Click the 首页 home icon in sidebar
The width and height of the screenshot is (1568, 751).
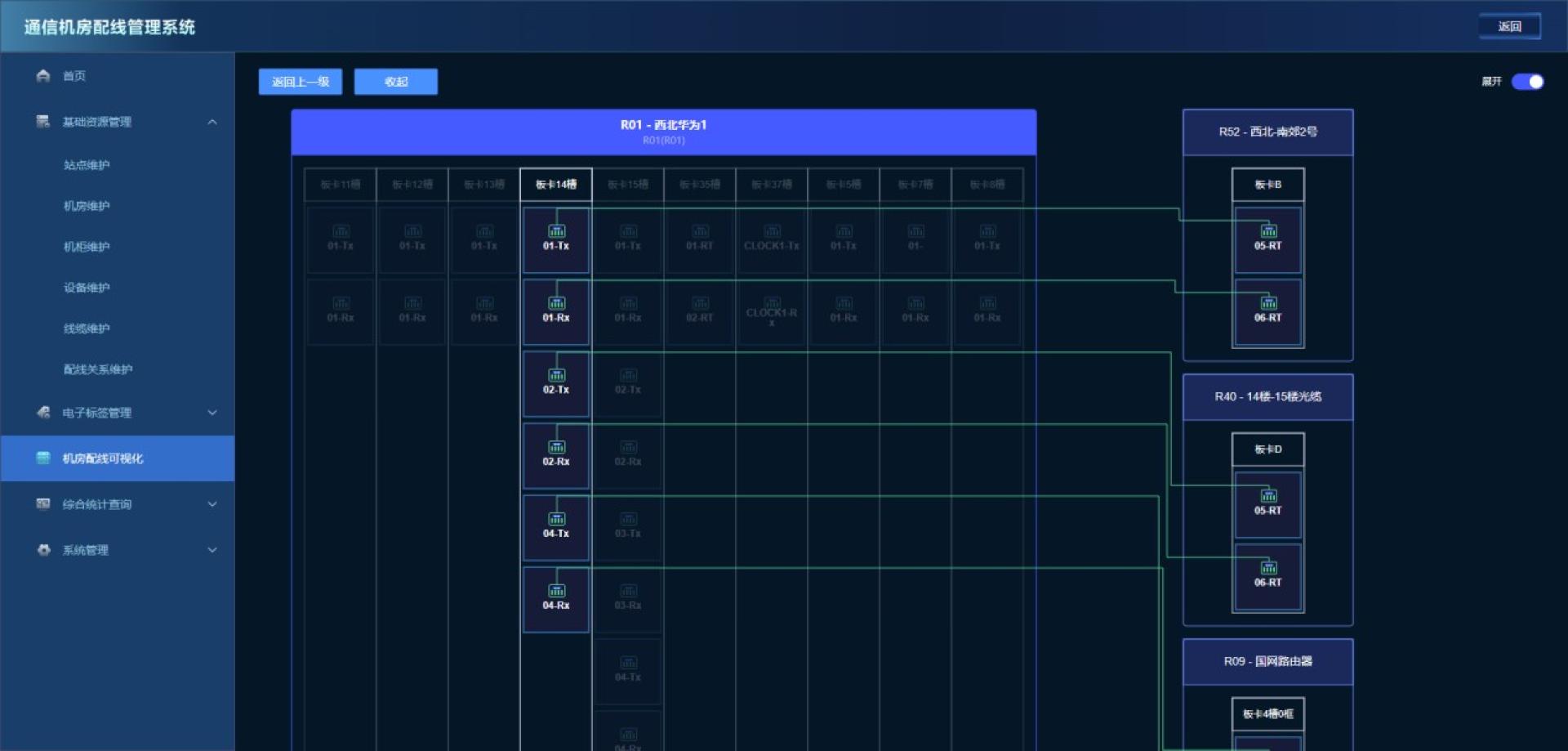43,76
